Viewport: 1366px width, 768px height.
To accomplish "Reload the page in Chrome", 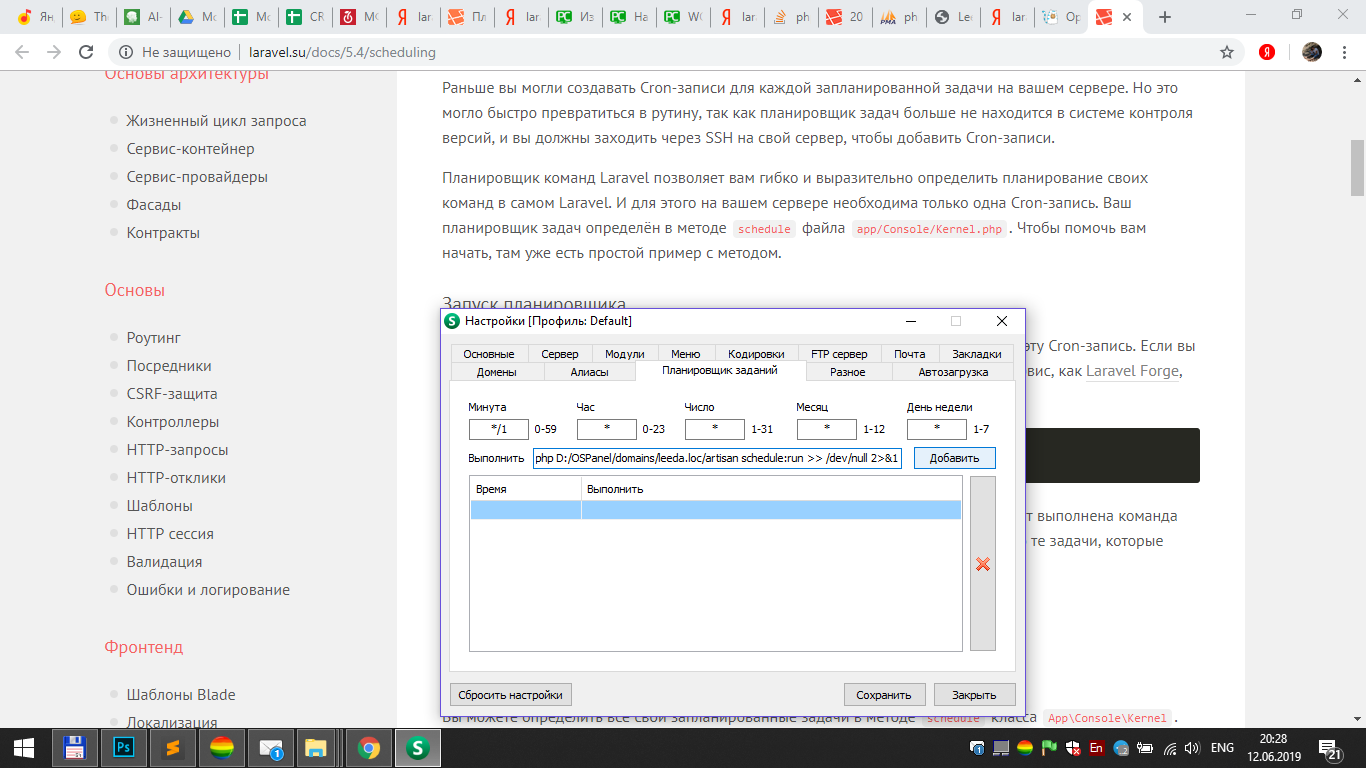I will click(x=86, y=52).
